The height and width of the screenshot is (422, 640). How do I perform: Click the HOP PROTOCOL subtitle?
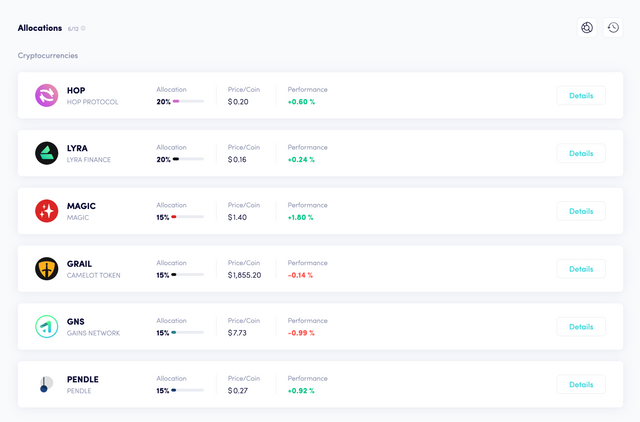[x=92, y=102]
